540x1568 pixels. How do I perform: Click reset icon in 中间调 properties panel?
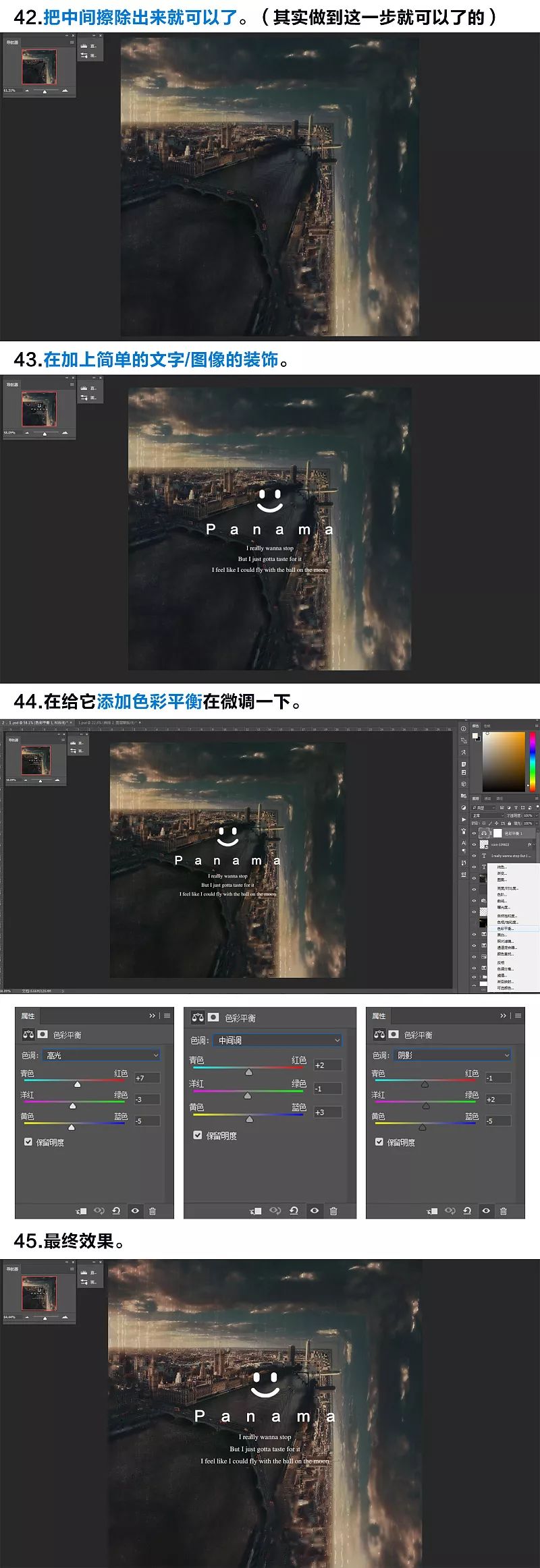pos(294,1211)
